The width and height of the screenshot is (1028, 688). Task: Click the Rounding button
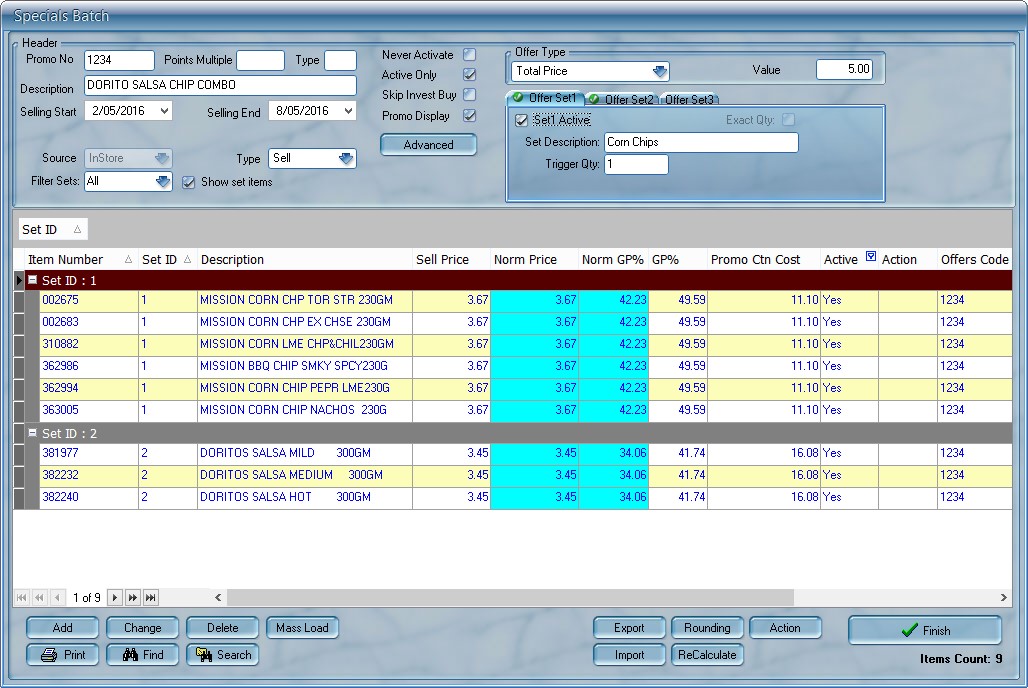point(707,628)
